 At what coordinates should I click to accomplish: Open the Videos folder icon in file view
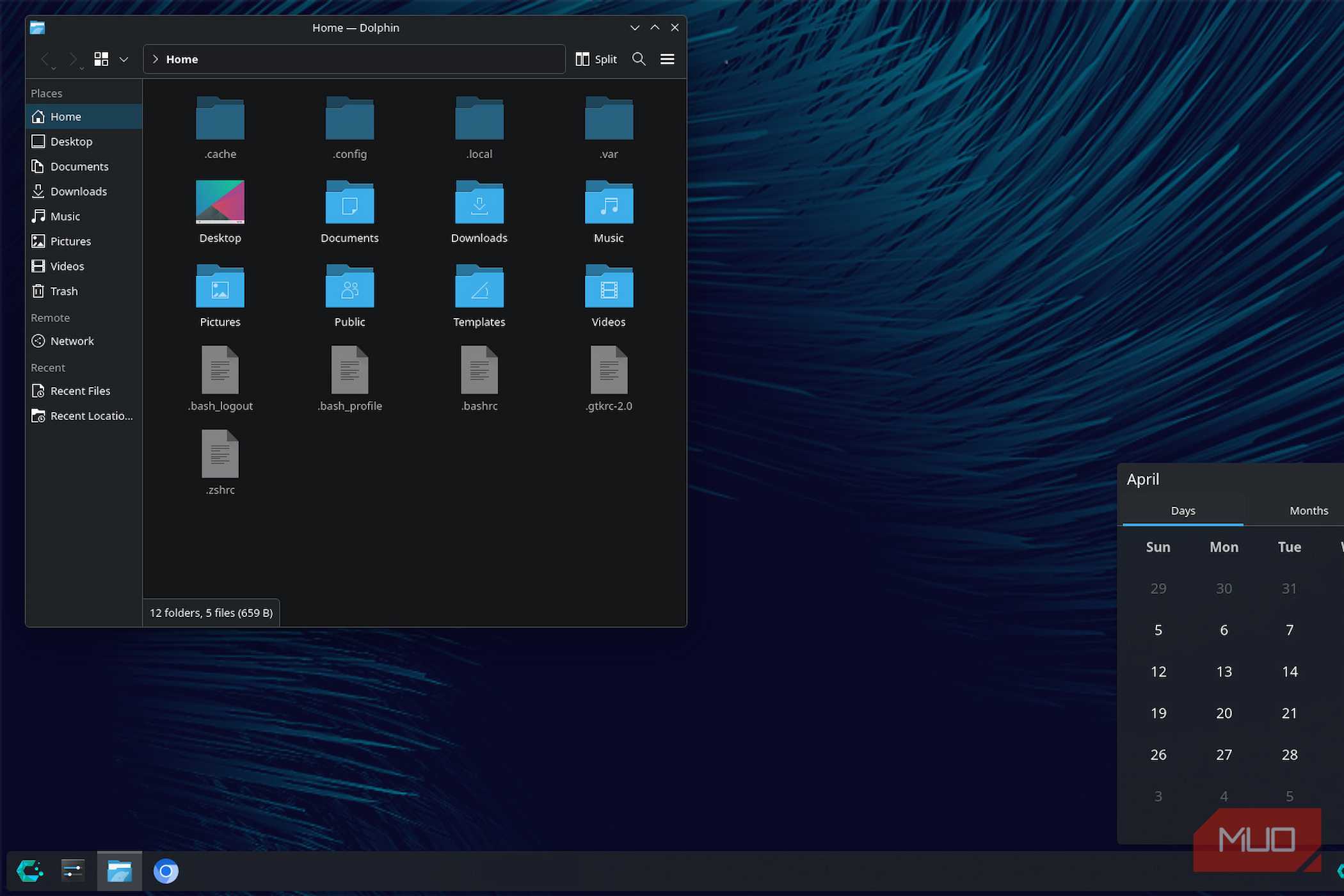(609, 286)
